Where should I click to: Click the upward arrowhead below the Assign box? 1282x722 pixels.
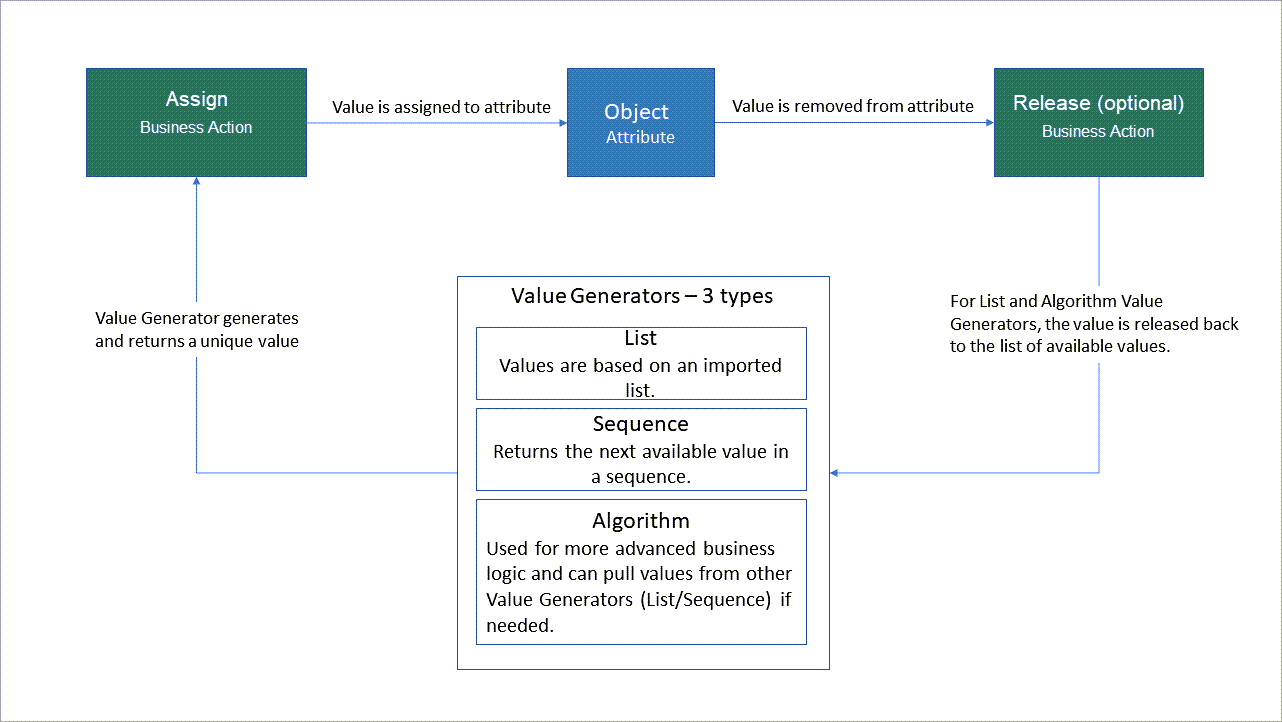coord(196,183)
